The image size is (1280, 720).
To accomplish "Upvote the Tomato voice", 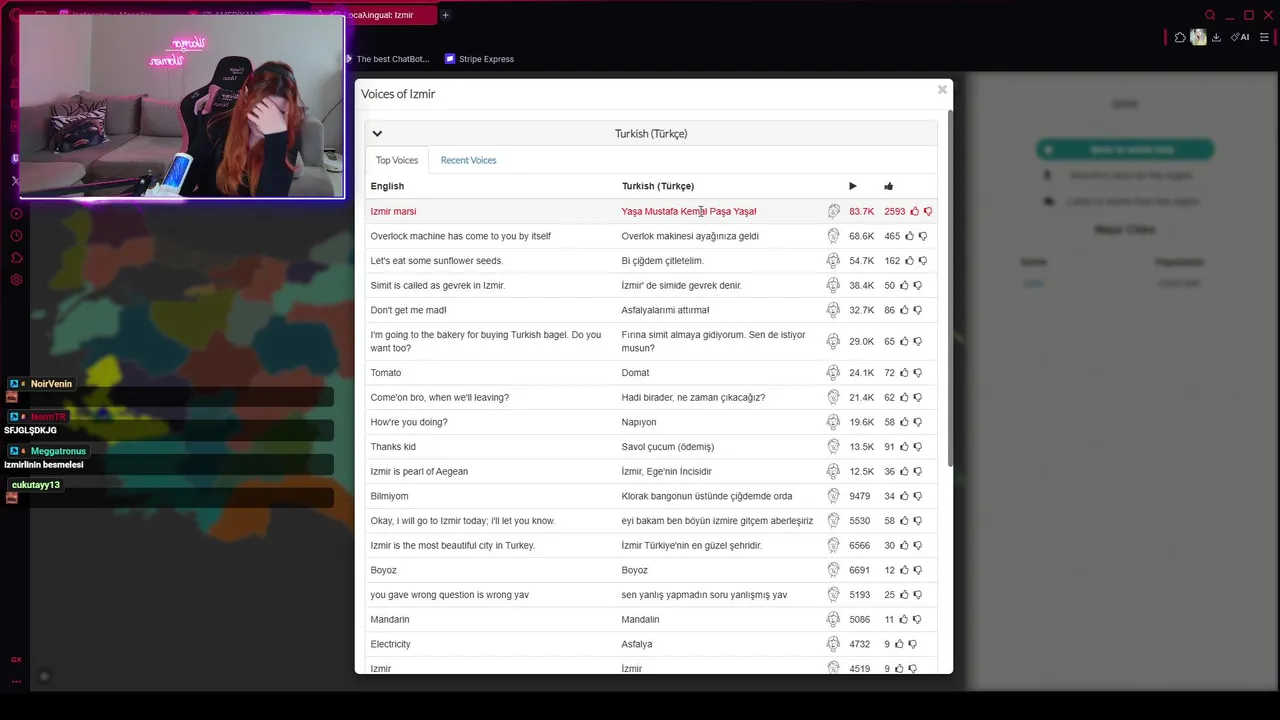I will [x=904, y=373].
